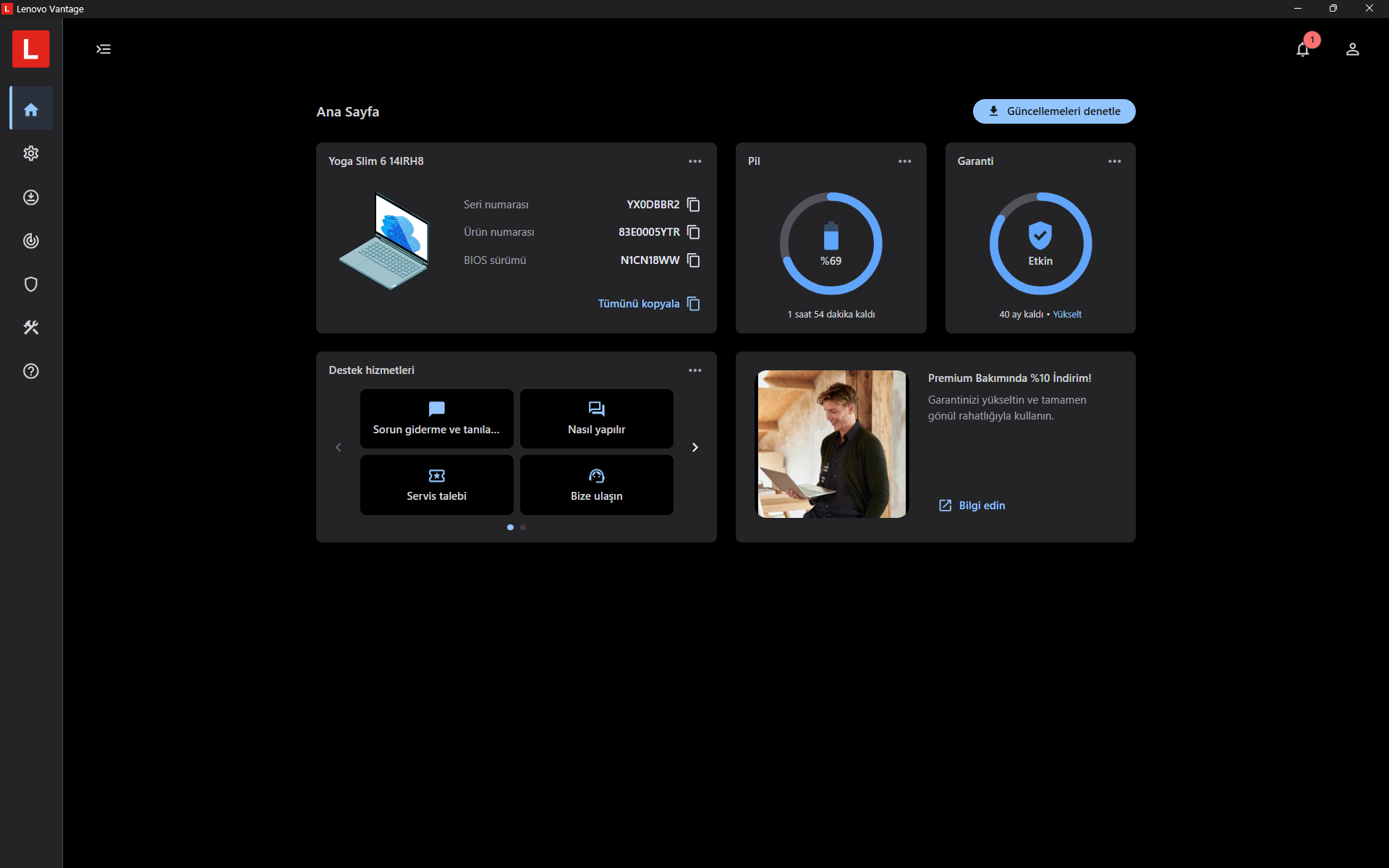Select BIOS version text N1CN18WW

(x=650, y=260)
